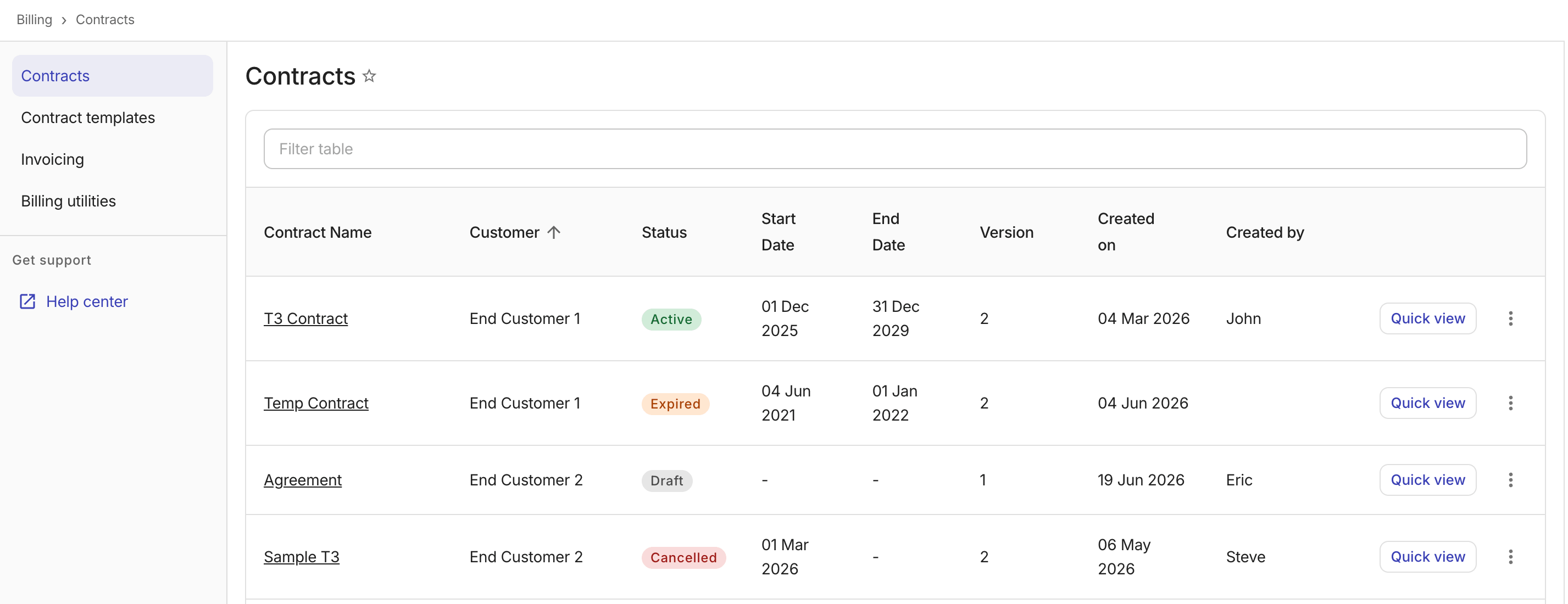Image resolution: width=1568 pixels, height=604 pixels.
Task: Click the 01 Dec 2025 start date
Action: pyautogui.click(x=785, y=318)
